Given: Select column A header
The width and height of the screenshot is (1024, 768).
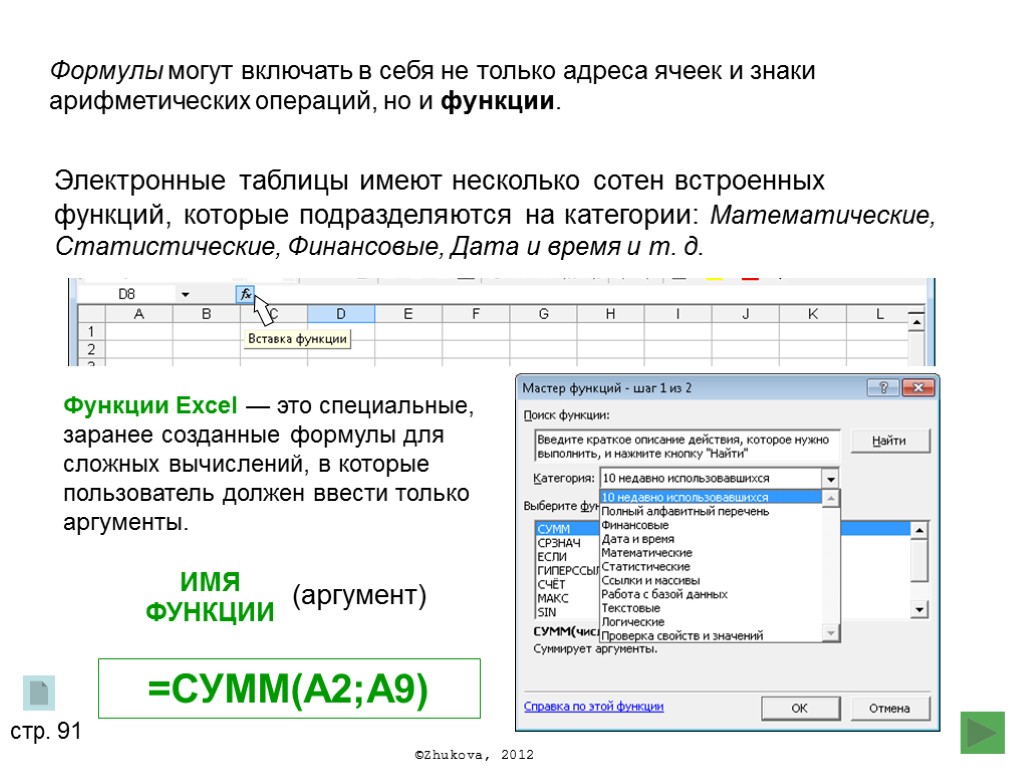Looking at the screenshot, I should tap(138, 314).
